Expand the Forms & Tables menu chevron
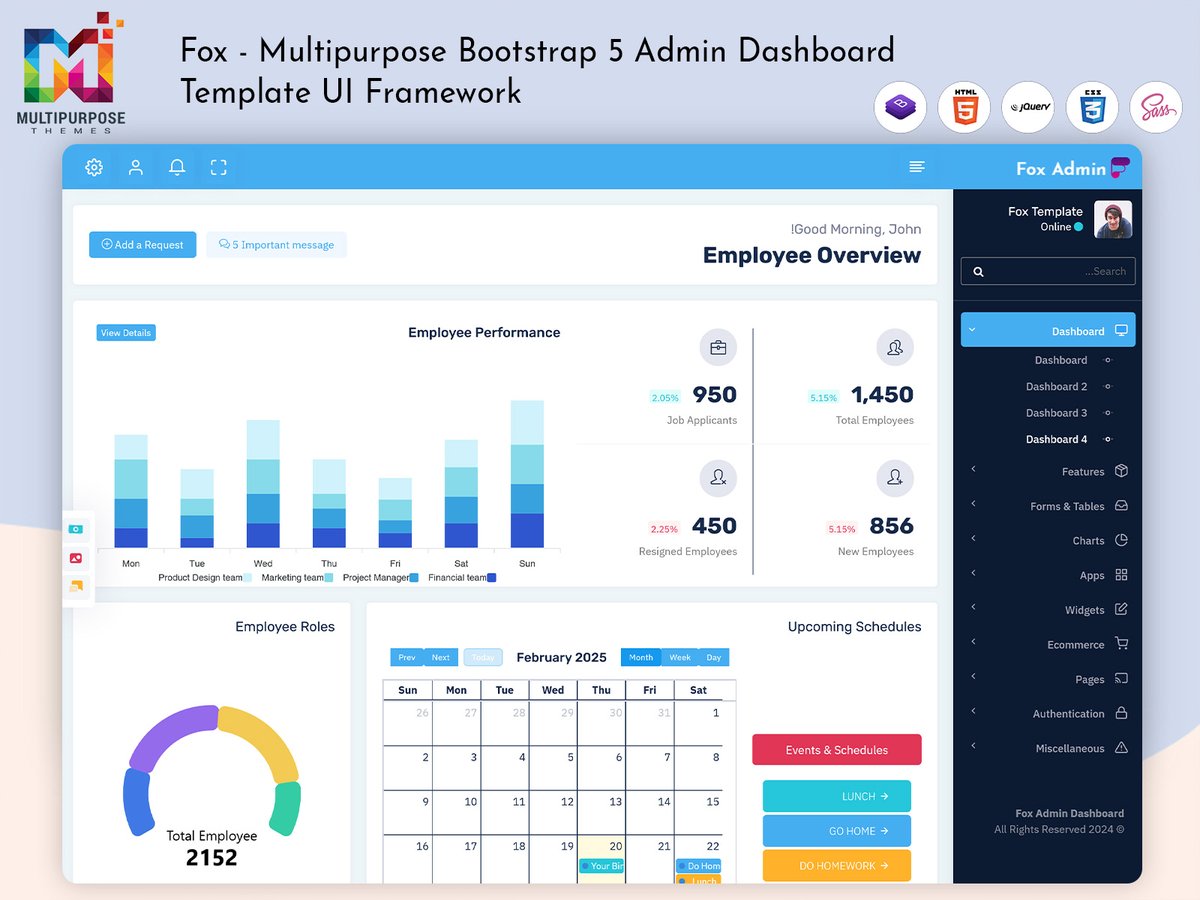 click(973, 504)
